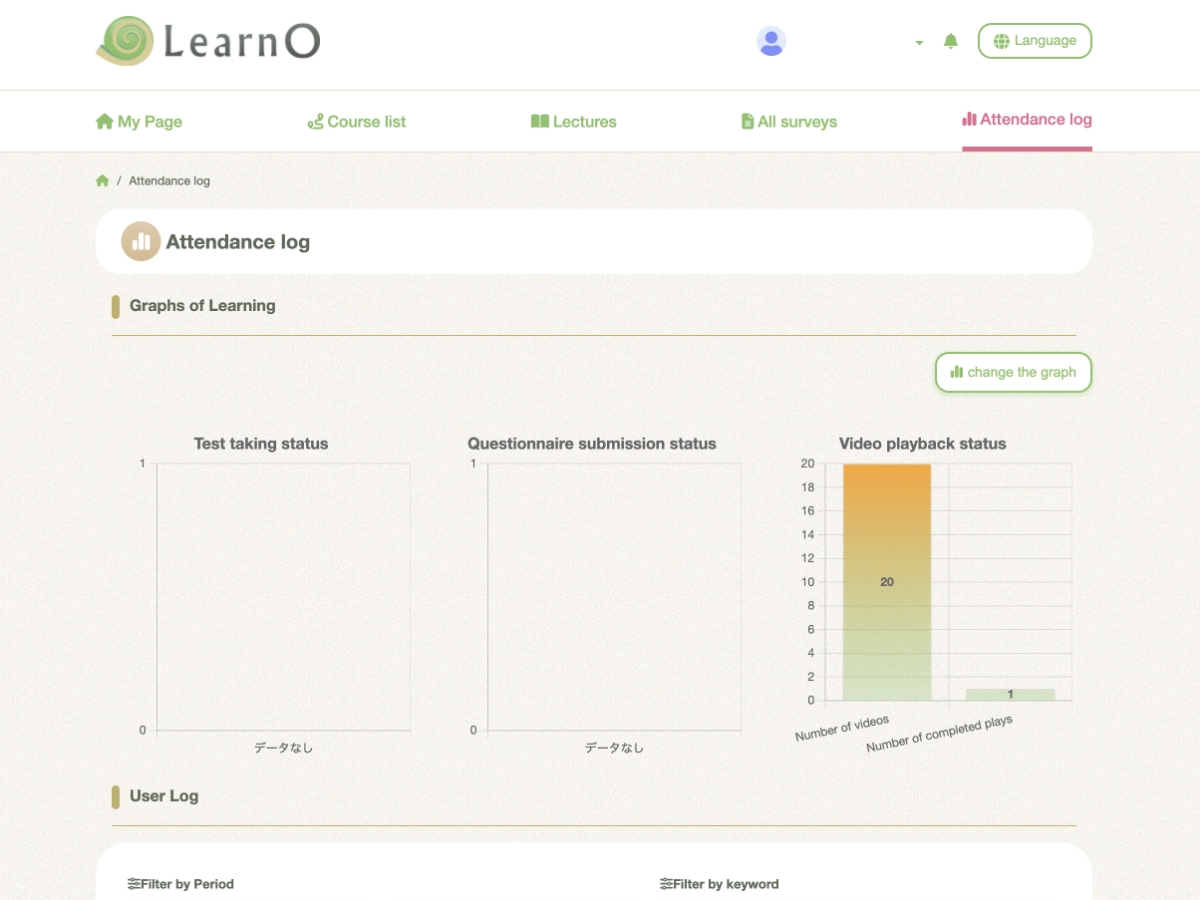
Task: Click the Number of completed plays bar
Action: point(1010,694)
